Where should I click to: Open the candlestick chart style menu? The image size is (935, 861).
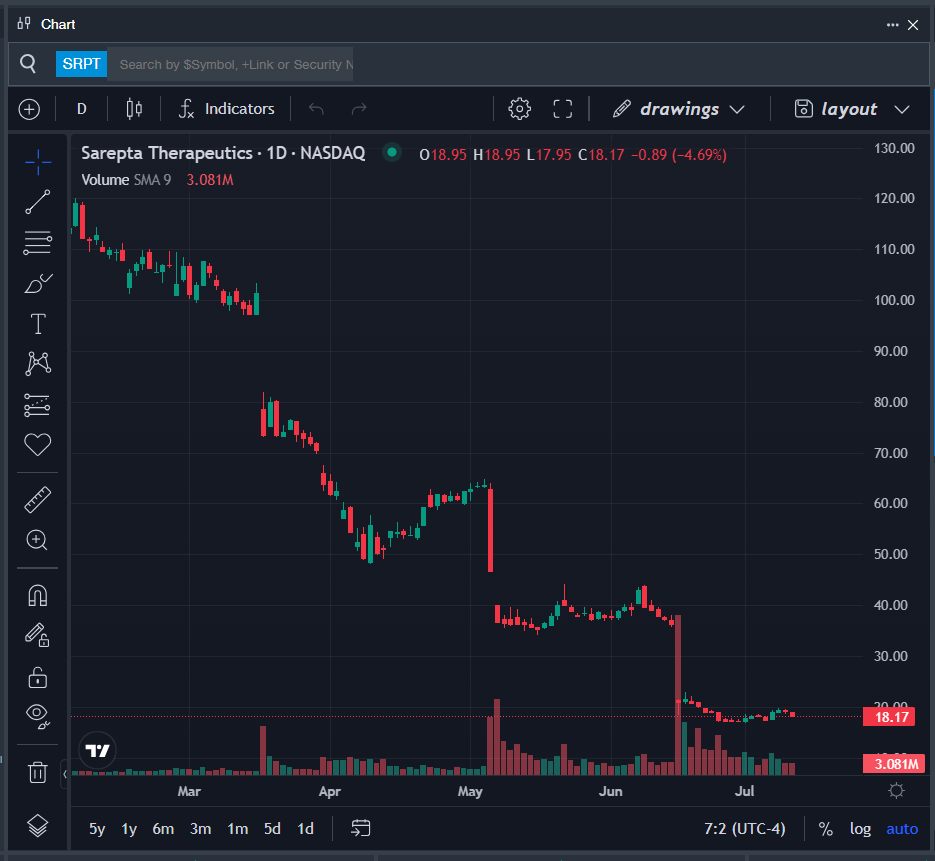click(134, 109)
